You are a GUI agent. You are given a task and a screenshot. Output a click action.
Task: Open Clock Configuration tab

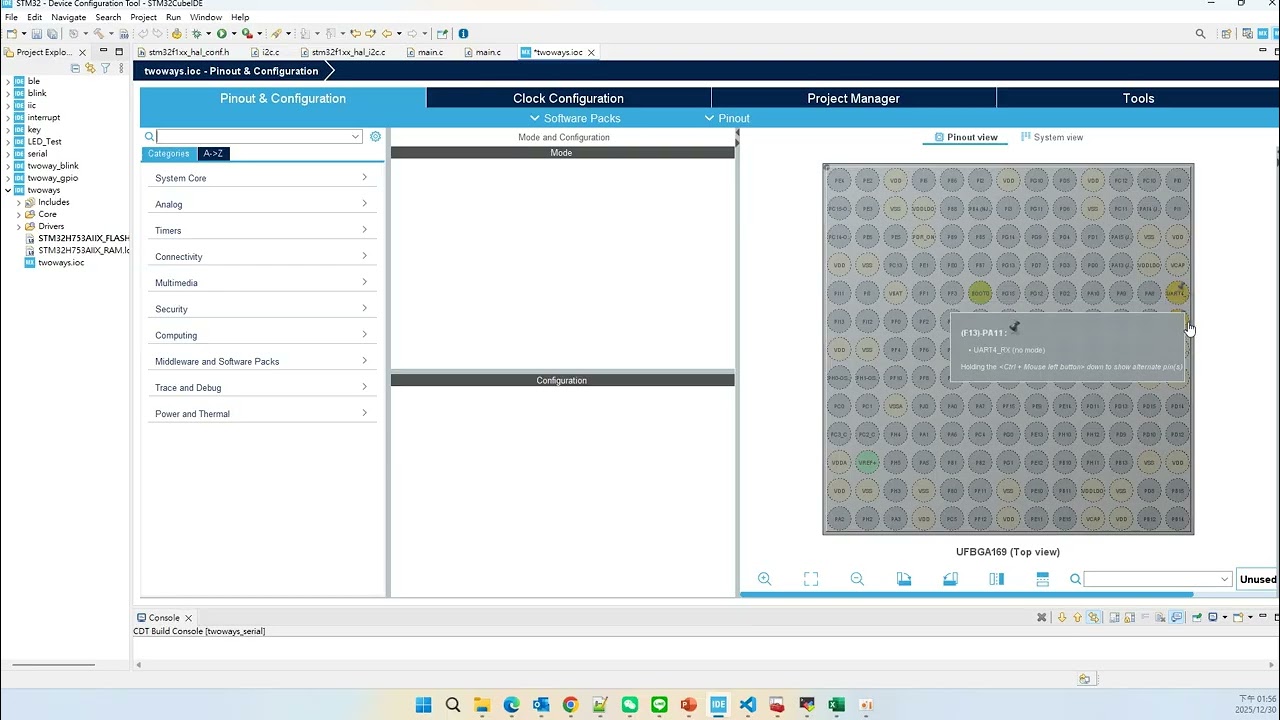click(568, 98)
